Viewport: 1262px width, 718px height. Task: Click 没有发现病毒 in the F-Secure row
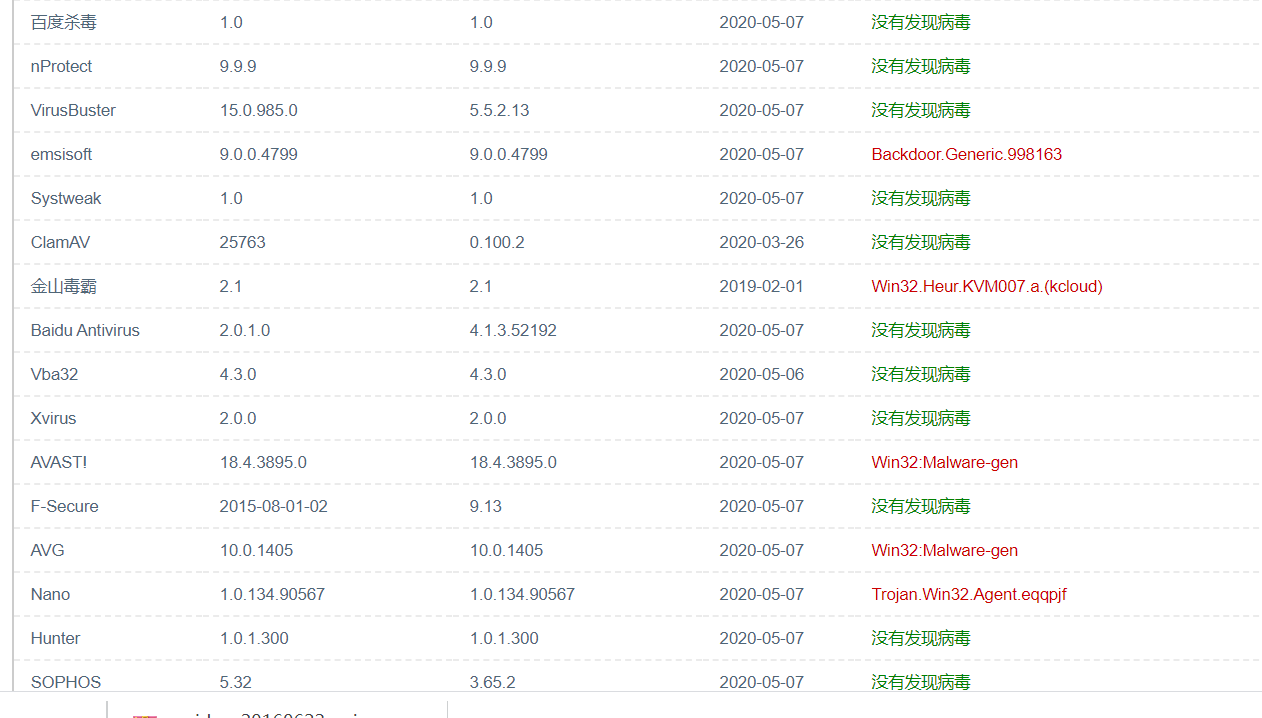click(921, 506)
